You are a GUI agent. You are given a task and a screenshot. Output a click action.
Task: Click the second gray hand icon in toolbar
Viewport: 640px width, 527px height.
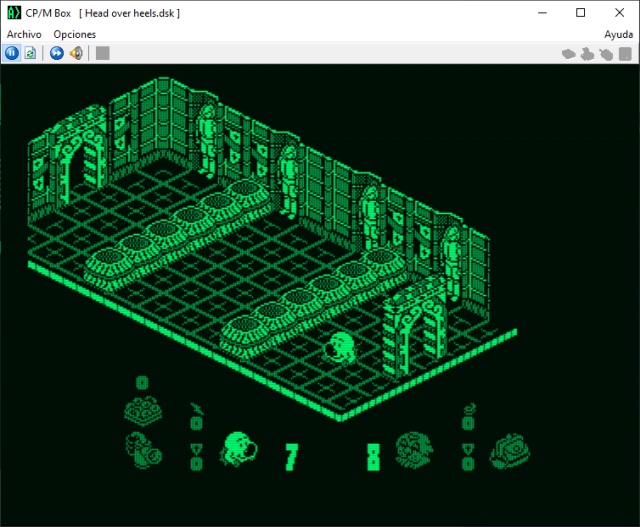pyautogui.click(x=587, y=54)
